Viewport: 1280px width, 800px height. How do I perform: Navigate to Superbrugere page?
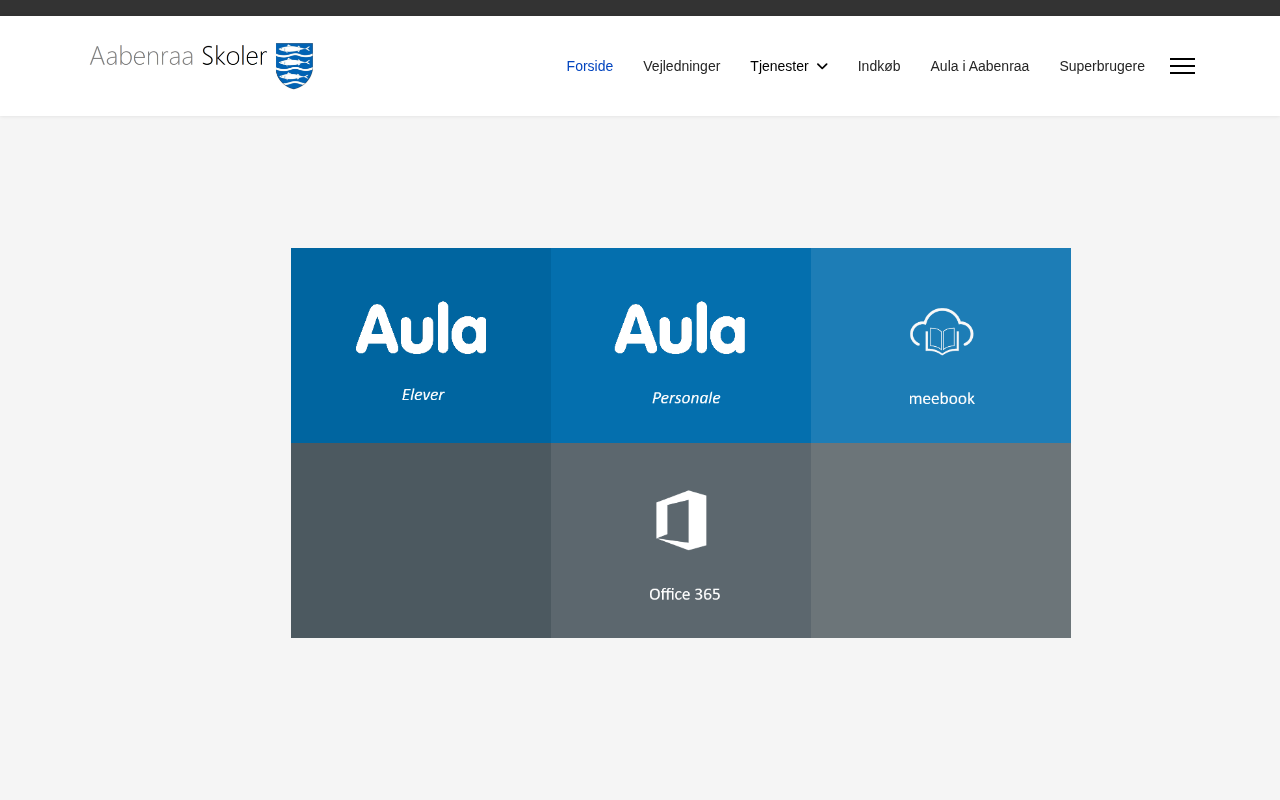[x=1102, y=66]
